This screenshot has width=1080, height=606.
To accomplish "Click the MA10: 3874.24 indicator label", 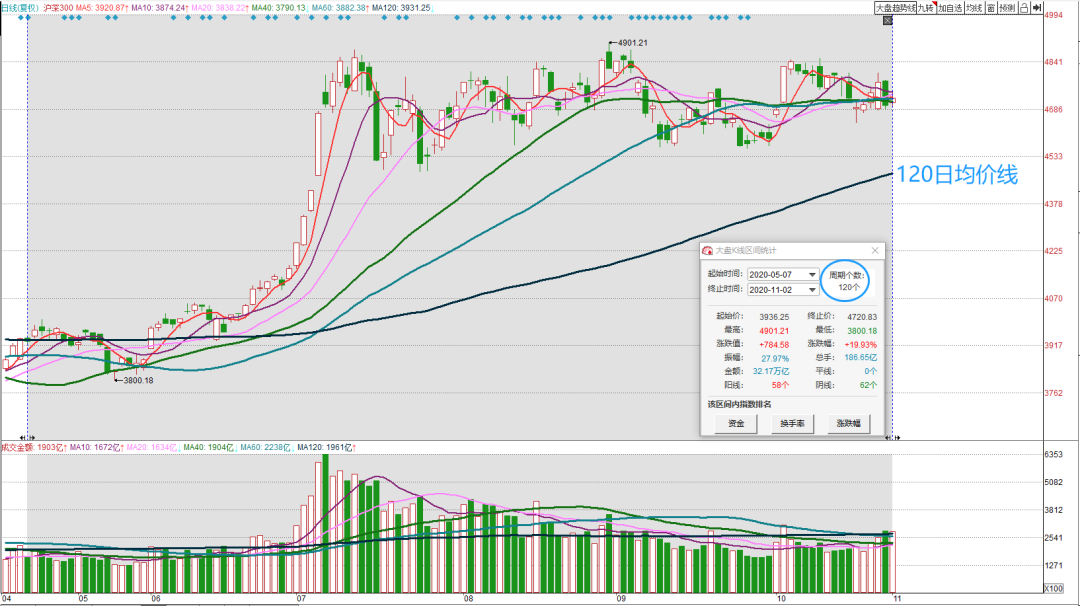I will click(x=160, y=8).
